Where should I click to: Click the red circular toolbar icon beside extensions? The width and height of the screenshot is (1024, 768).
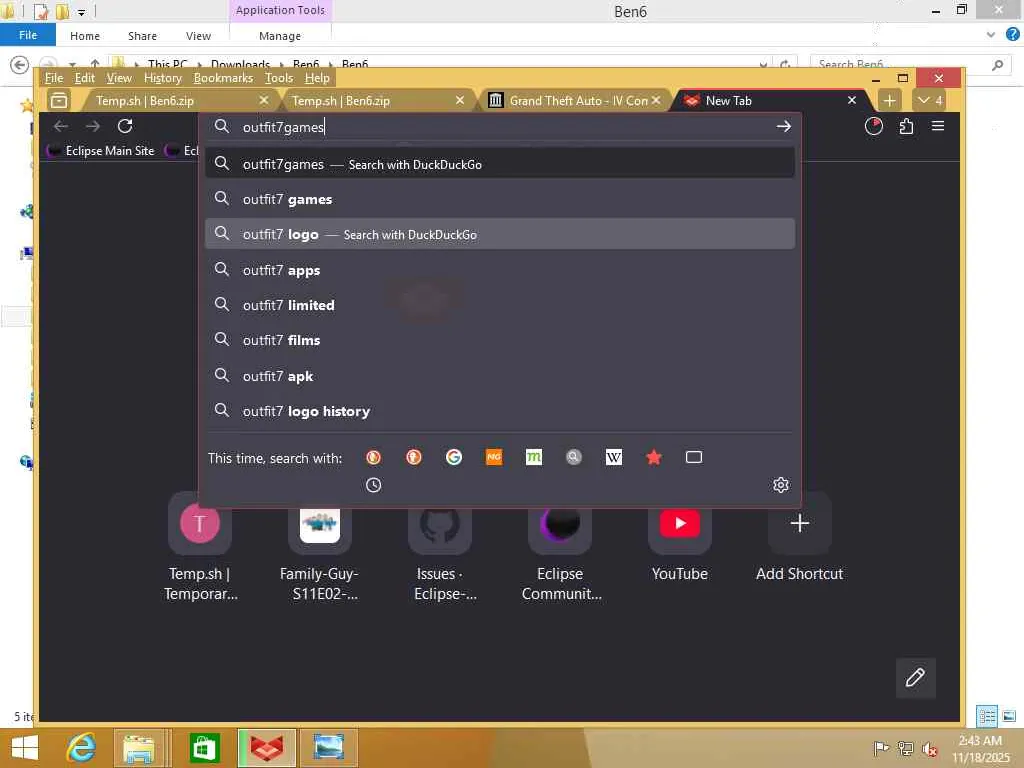[x=874, y=126]
